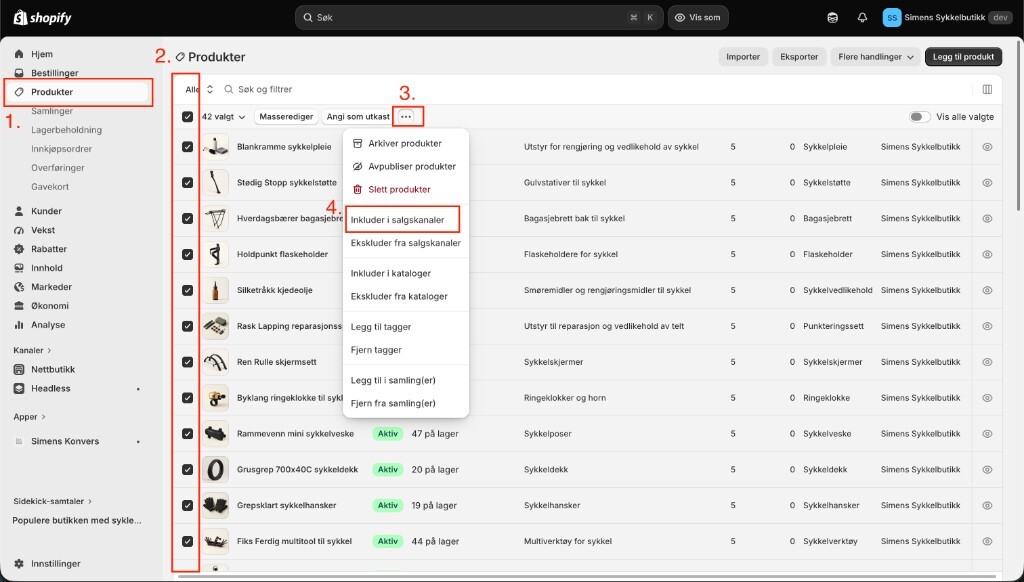Click Legg til produkt button
Image resolution: width=1024 pixels, height=582 pixels.
(963, 57)
